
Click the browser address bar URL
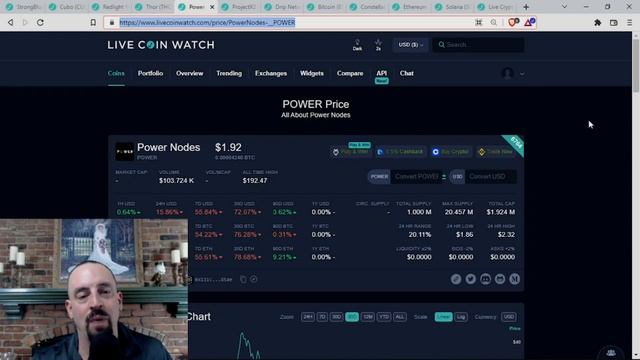pyautogui.click(x=207, y=22)
